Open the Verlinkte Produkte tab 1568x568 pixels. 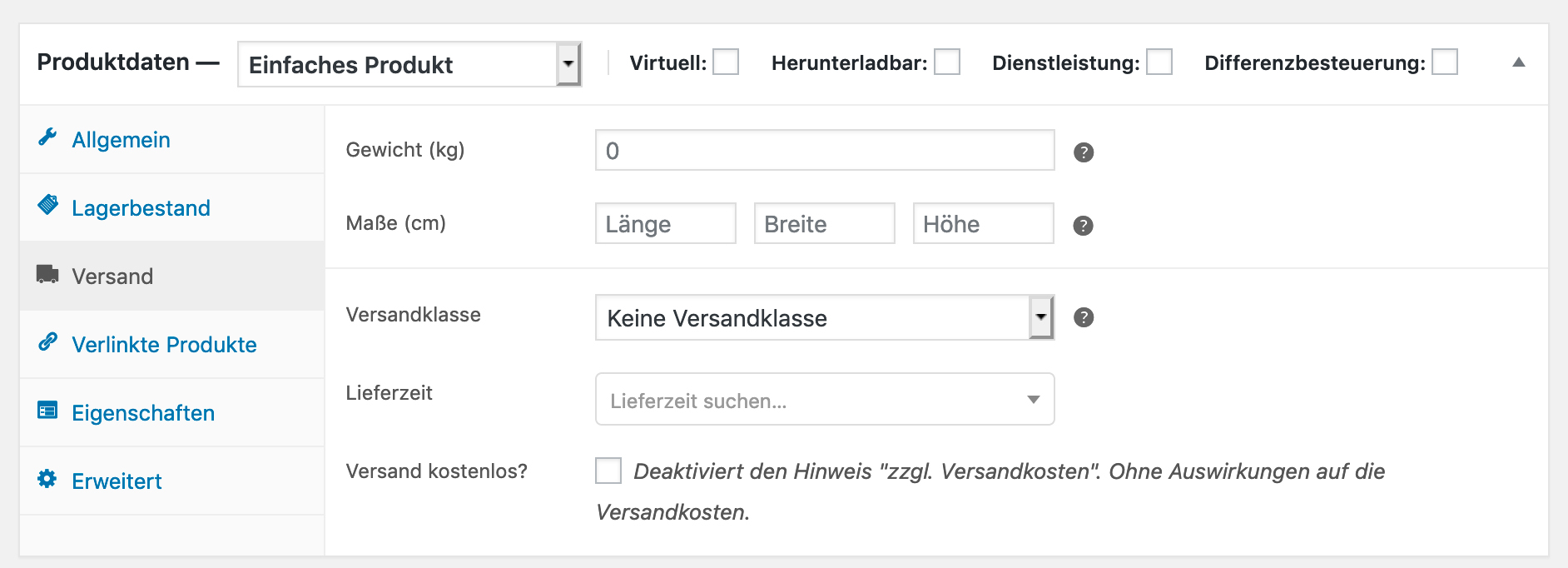(x=172, y=345)
